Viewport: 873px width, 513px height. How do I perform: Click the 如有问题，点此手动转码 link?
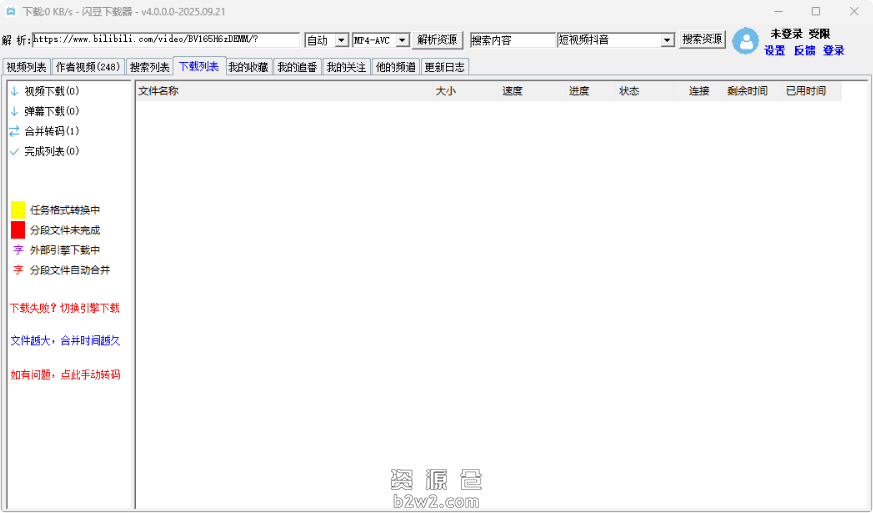[x=65, y=375]
